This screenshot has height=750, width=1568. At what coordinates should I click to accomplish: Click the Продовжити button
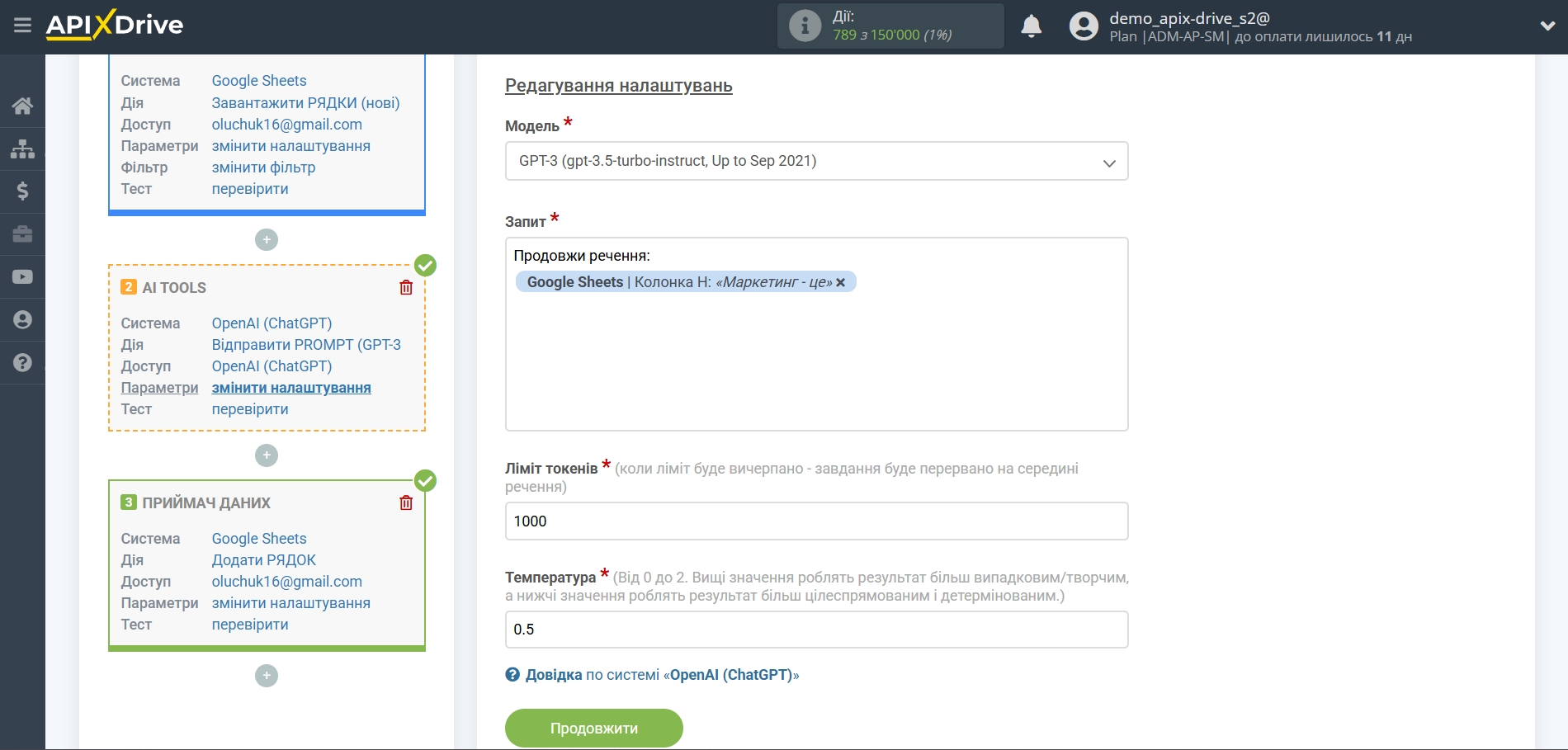594,729
